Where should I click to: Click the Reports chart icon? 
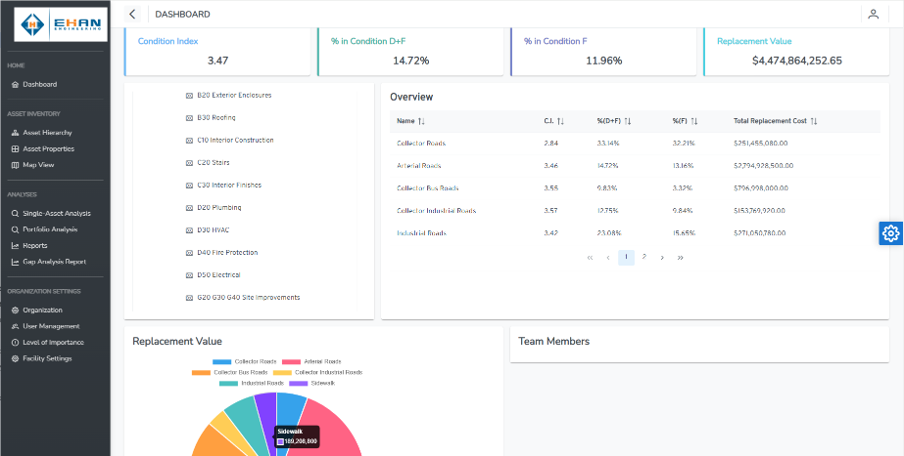(x=16, y=246)
